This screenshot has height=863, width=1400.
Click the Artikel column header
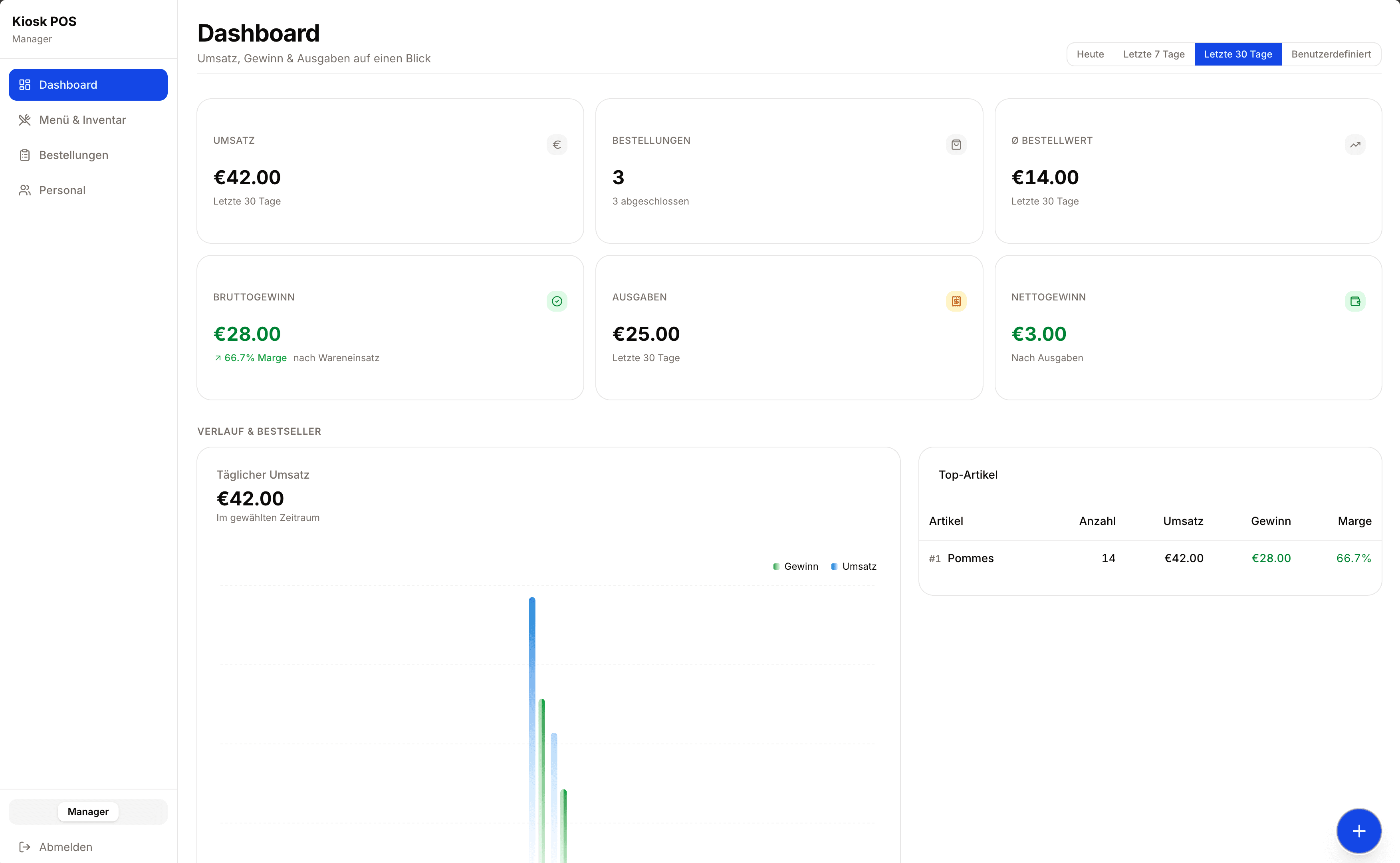(946, 521)
